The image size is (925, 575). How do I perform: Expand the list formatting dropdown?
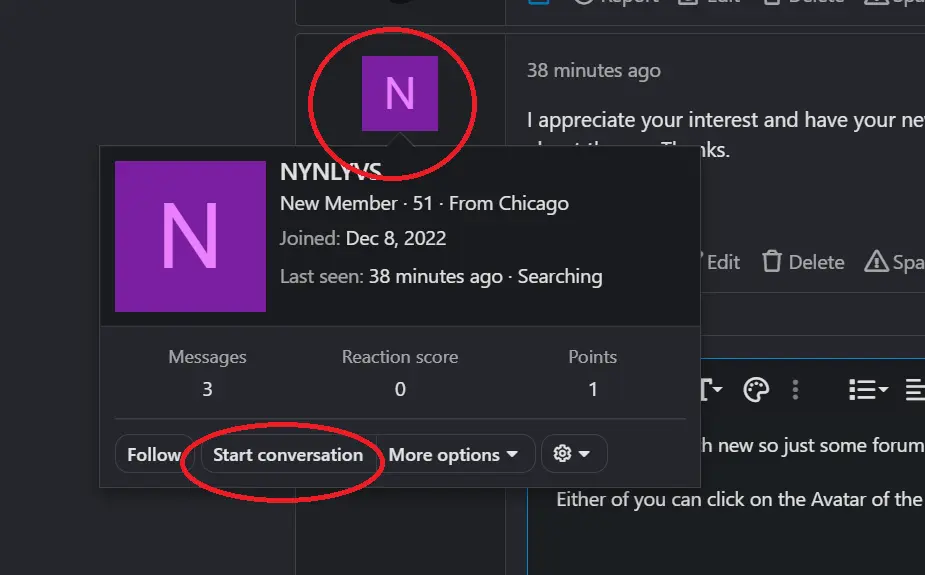[x=868, y=390]
